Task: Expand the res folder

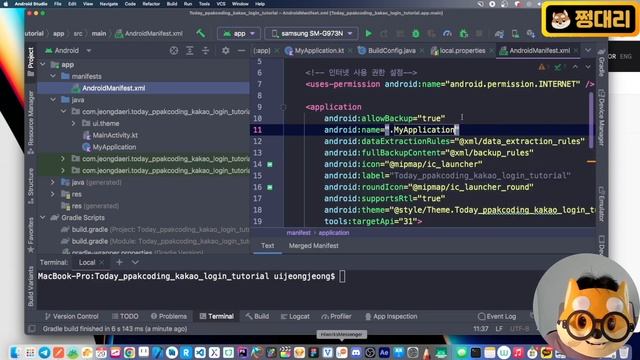Action: (x=53, y=194)
